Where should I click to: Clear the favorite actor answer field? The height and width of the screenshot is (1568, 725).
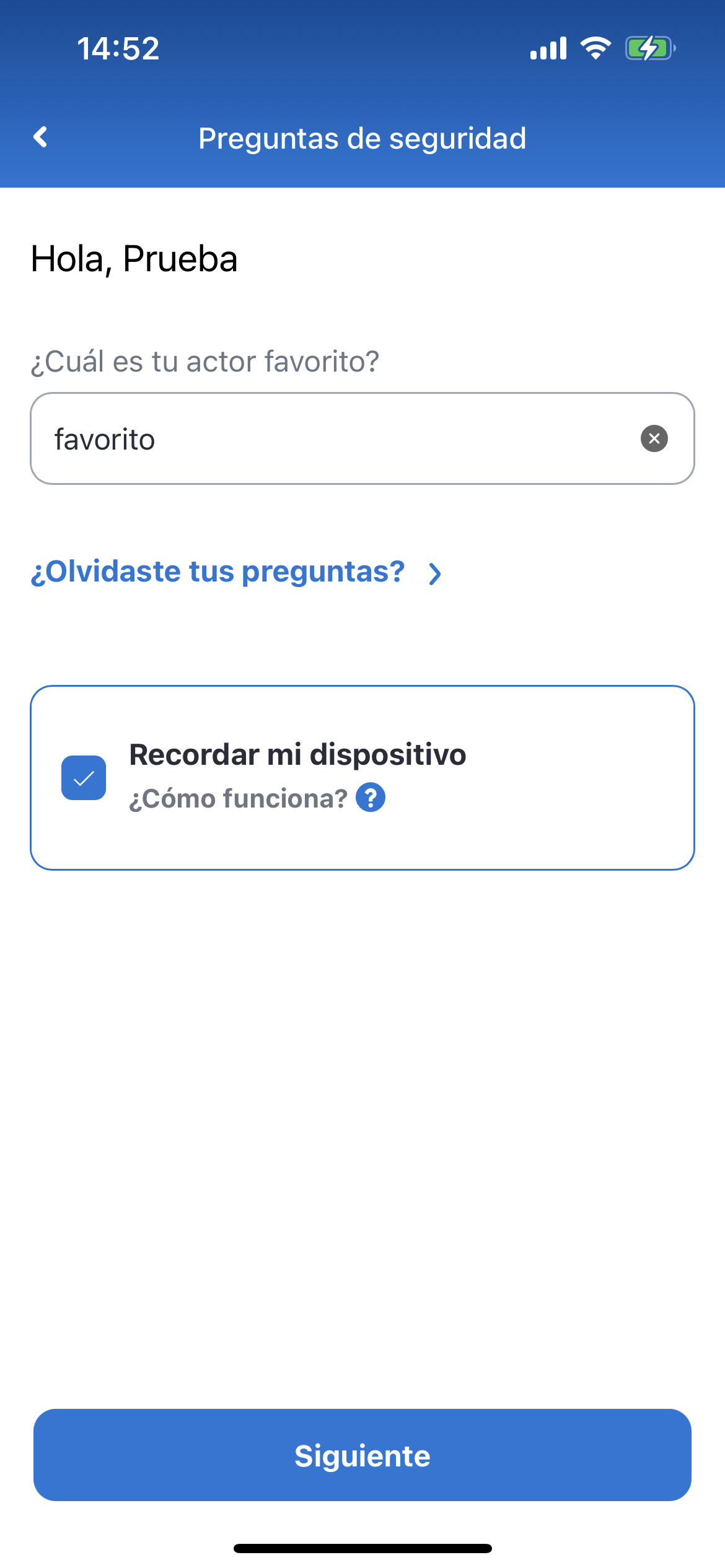coord(654,438)
